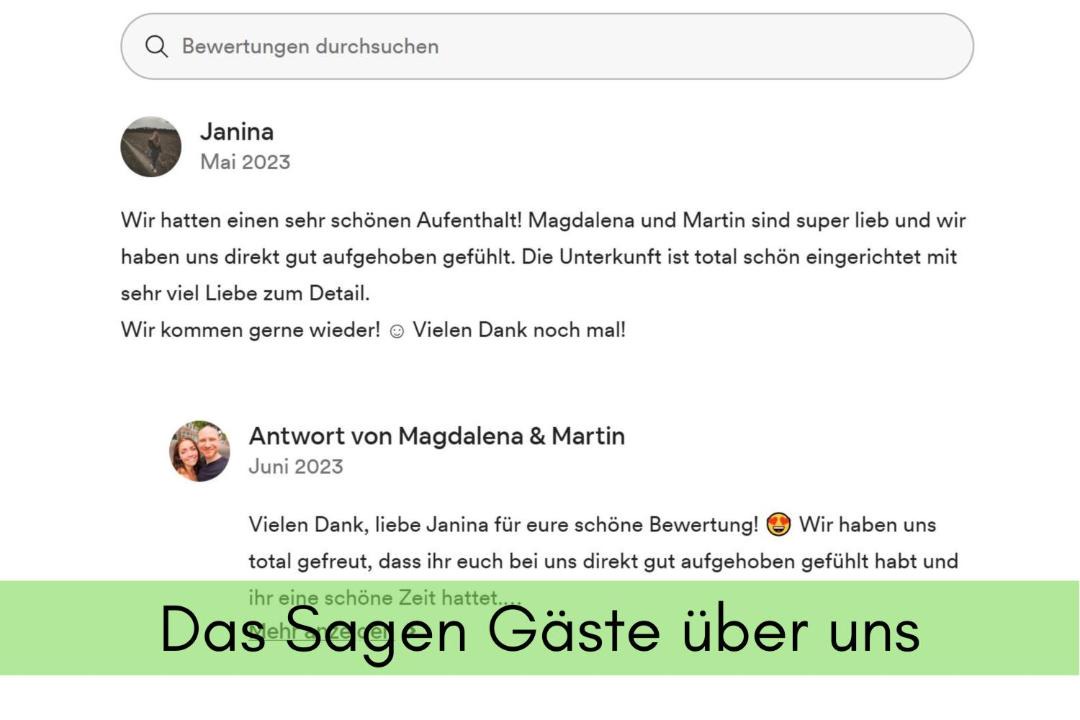Viewport: 1080px width, 720px height.
Task: Click the truncated ihr eine schöne Zeit hattet line
Action: pos(385,597)
